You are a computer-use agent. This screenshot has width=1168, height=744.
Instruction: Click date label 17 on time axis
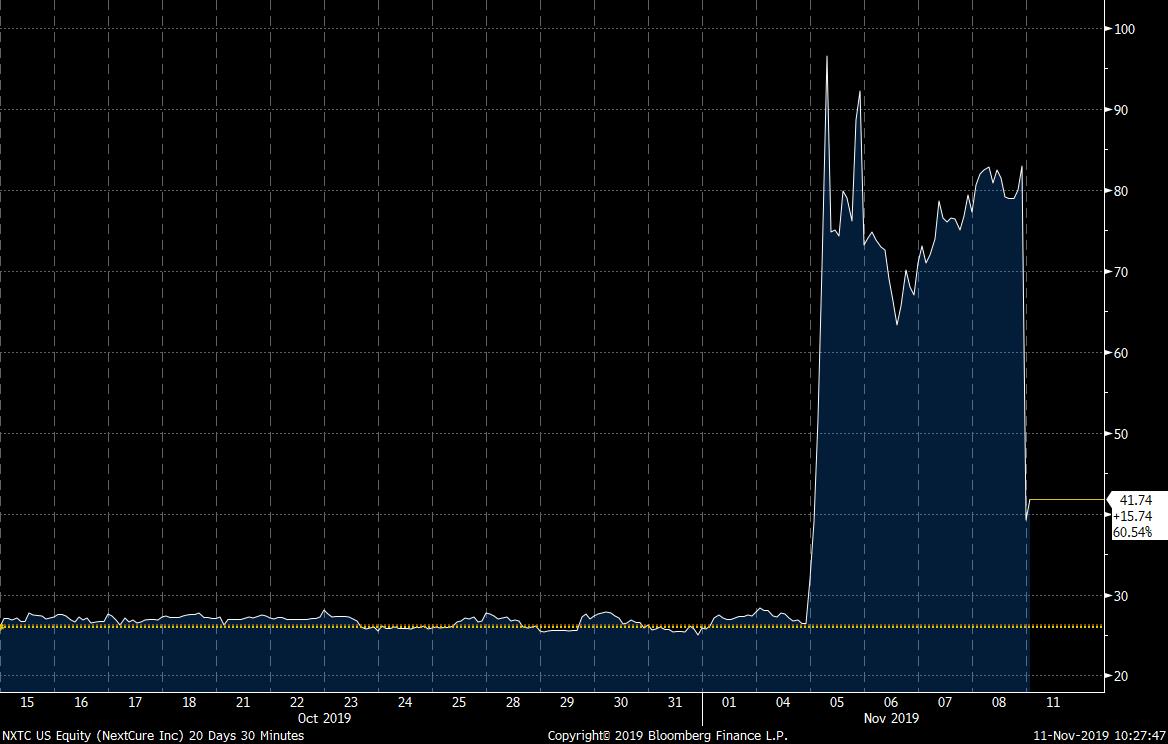coord(135,702)
